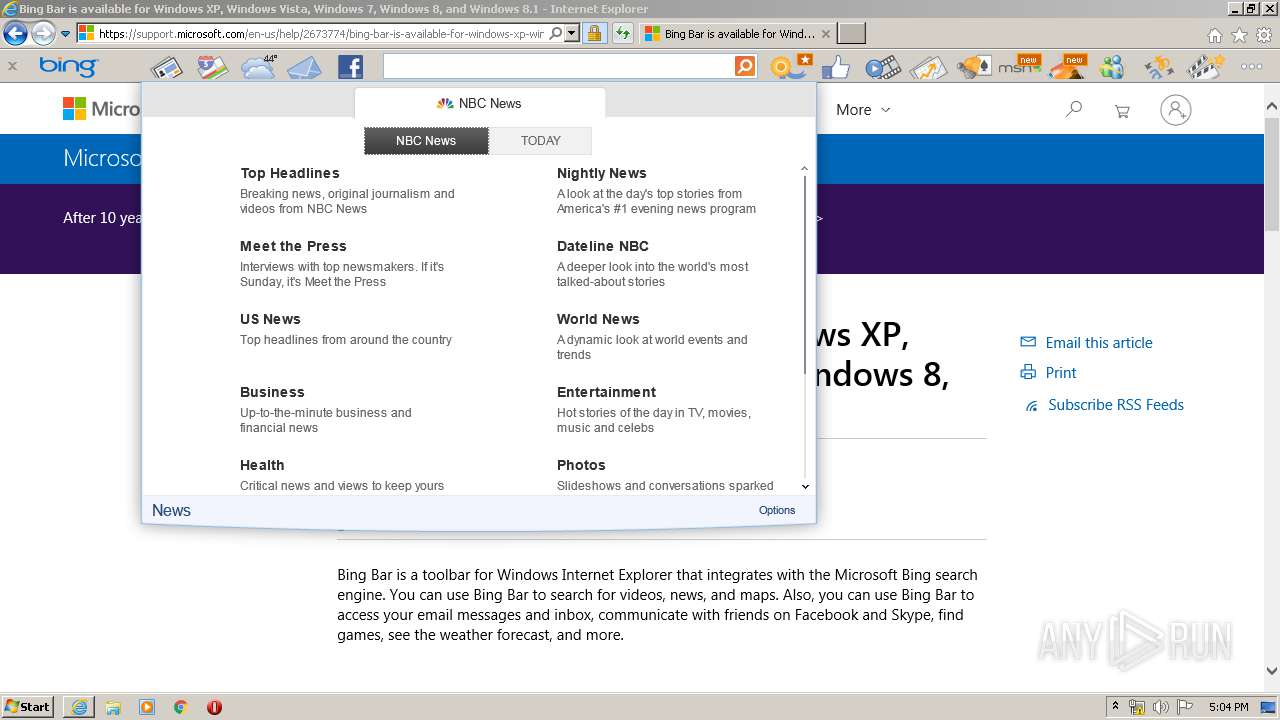Click the blue thumbs-up Like icon

coord(835,67)
